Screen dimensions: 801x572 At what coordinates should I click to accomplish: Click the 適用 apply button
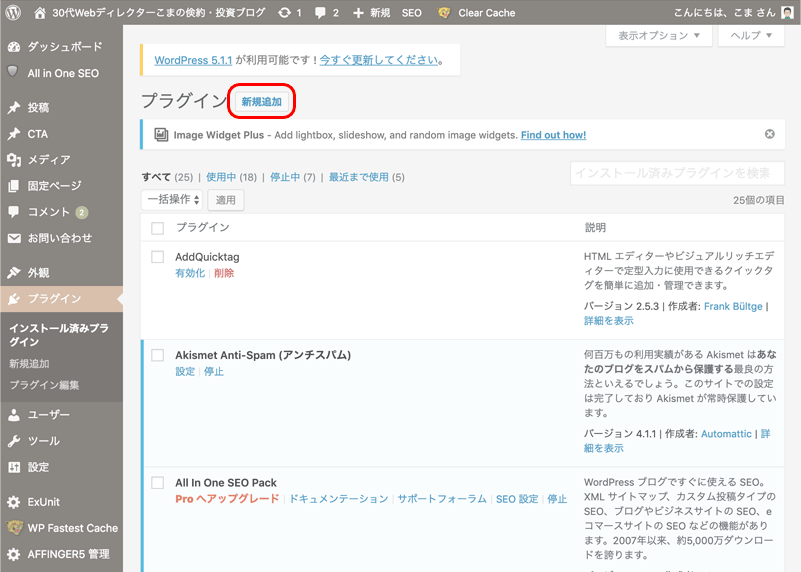(225, 200)
